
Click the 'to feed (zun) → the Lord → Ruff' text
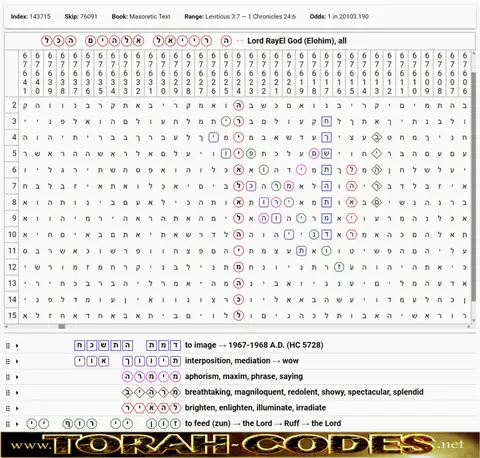tap(263, 423)
